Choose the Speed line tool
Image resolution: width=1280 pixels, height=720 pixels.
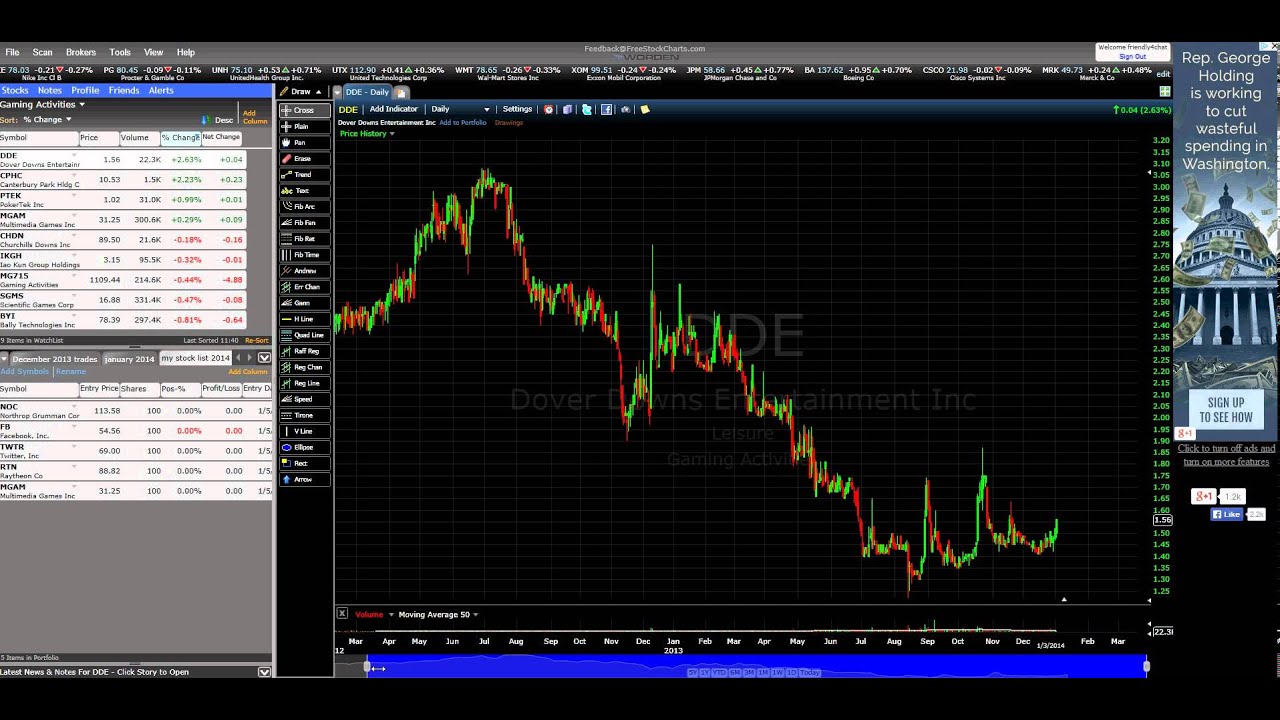tap(304, 399)
